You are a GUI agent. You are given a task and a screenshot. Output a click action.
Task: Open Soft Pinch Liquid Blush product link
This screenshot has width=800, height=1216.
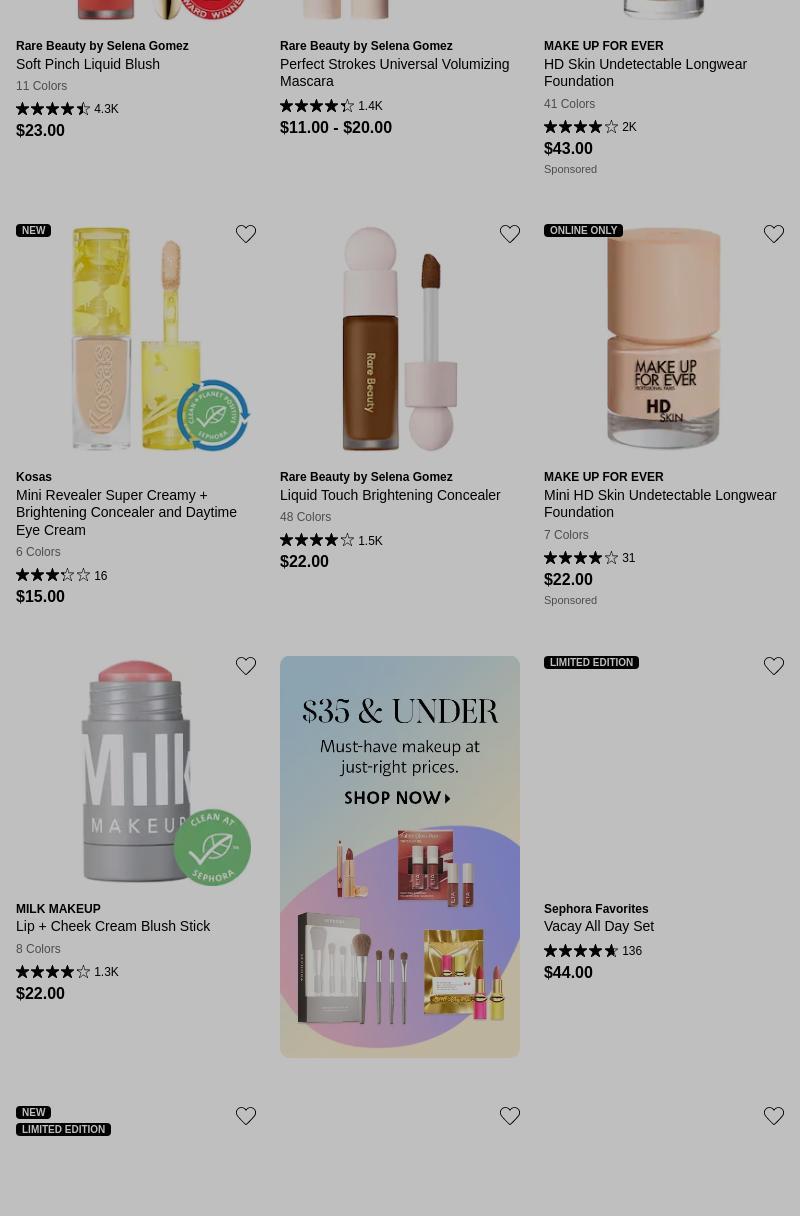pos(88,64)
